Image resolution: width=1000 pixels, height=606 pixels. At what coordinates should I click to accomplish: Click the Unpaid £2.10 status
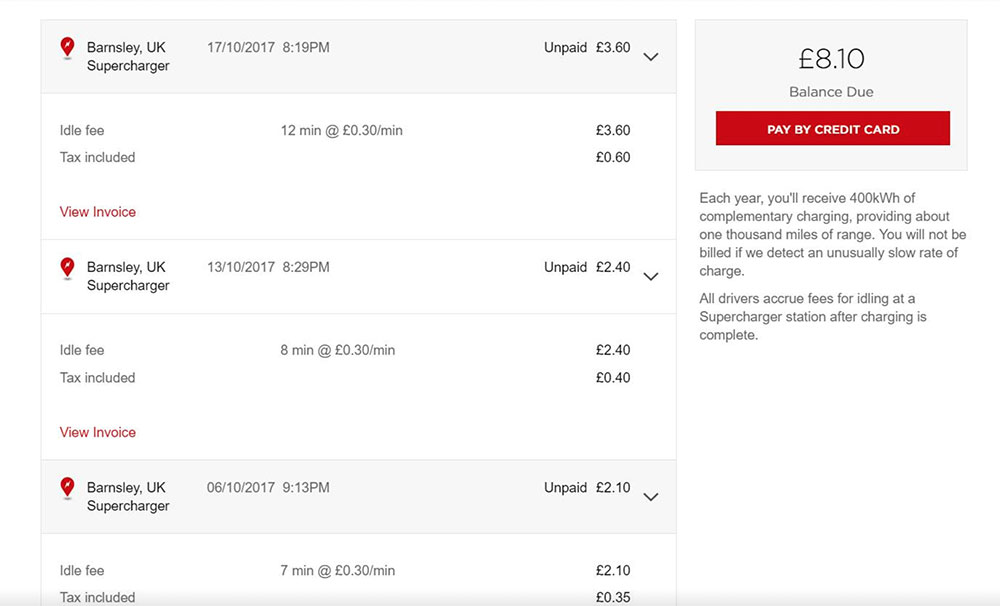click(x=587, y=488)
